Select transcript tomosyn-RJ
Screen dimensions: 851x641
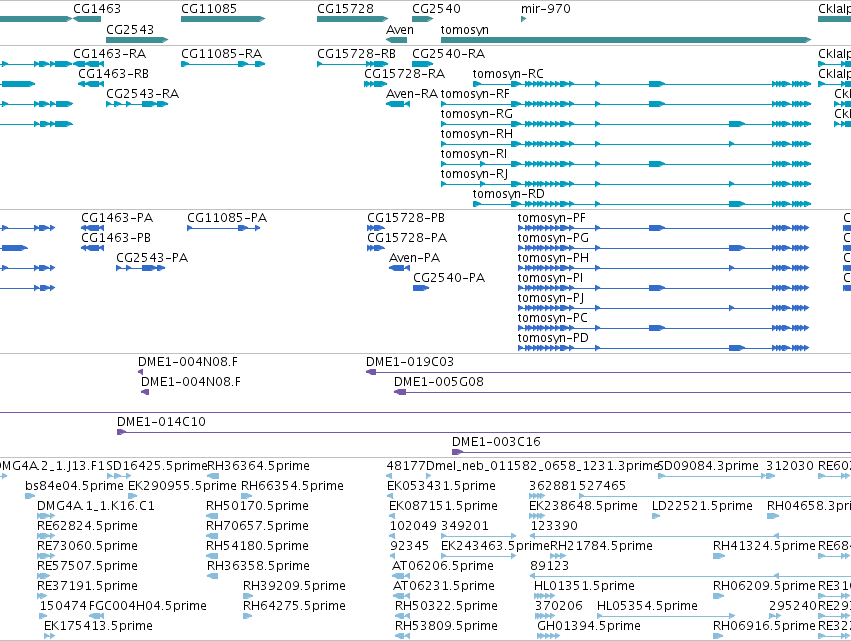[626, 184]
